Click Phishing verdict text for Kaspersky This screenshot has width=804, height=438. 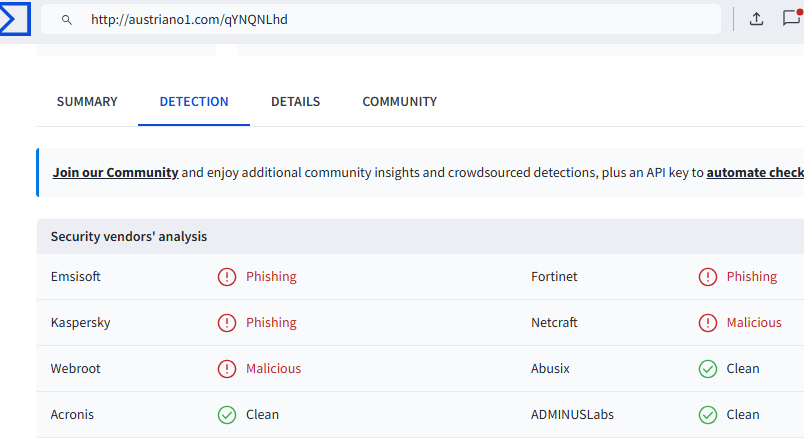pyautogui.click(x=271, y=323)
